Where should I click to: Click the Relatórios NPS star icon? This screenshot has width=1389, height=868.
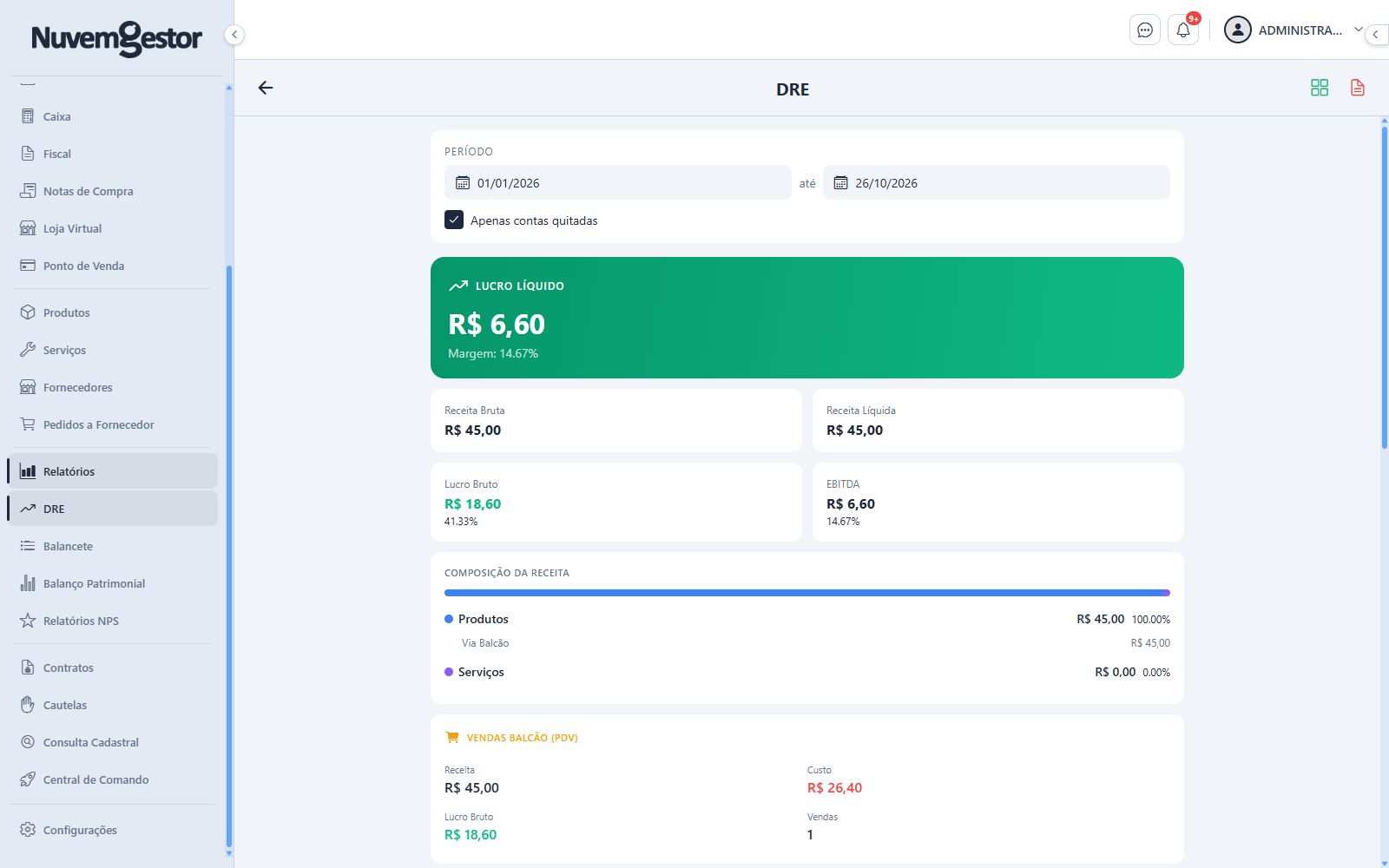coord(28,621)
